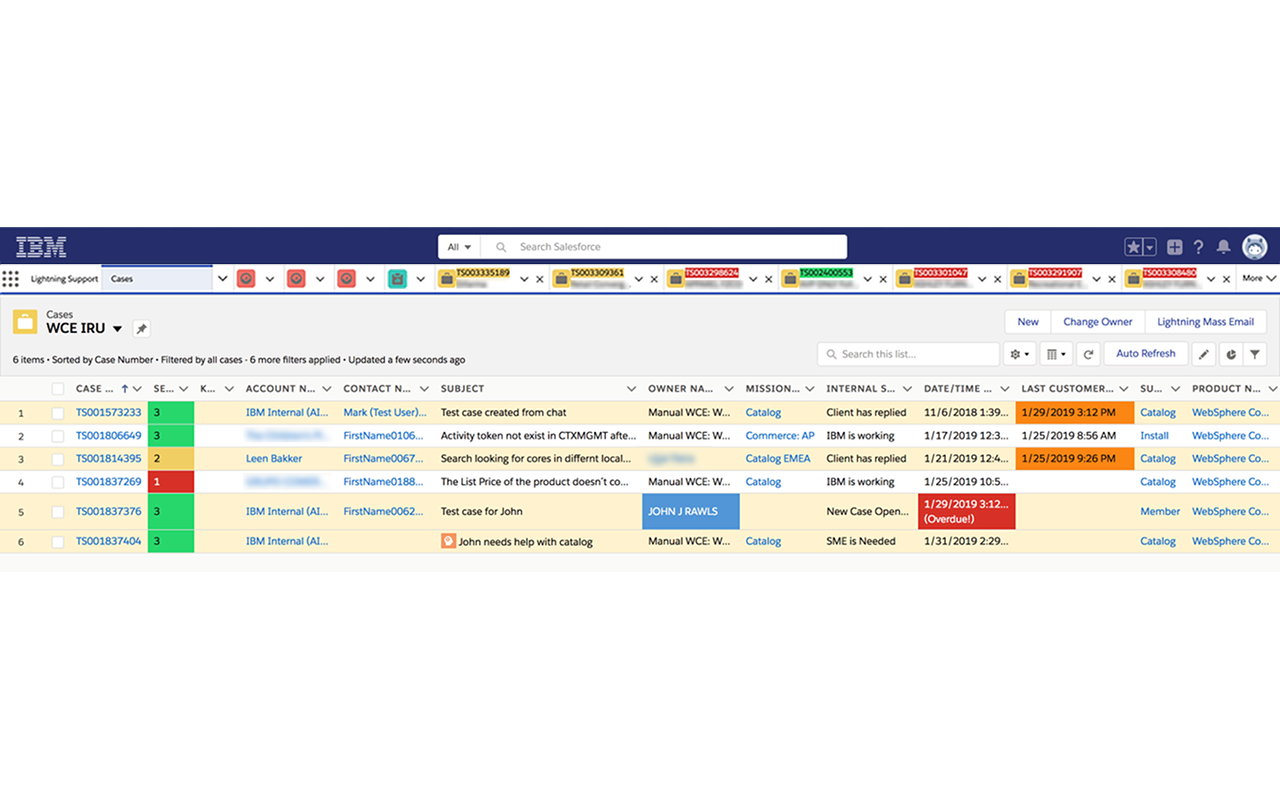
Task: Click the blue JOHN J RAWLS owner cell
Action: 691,512
